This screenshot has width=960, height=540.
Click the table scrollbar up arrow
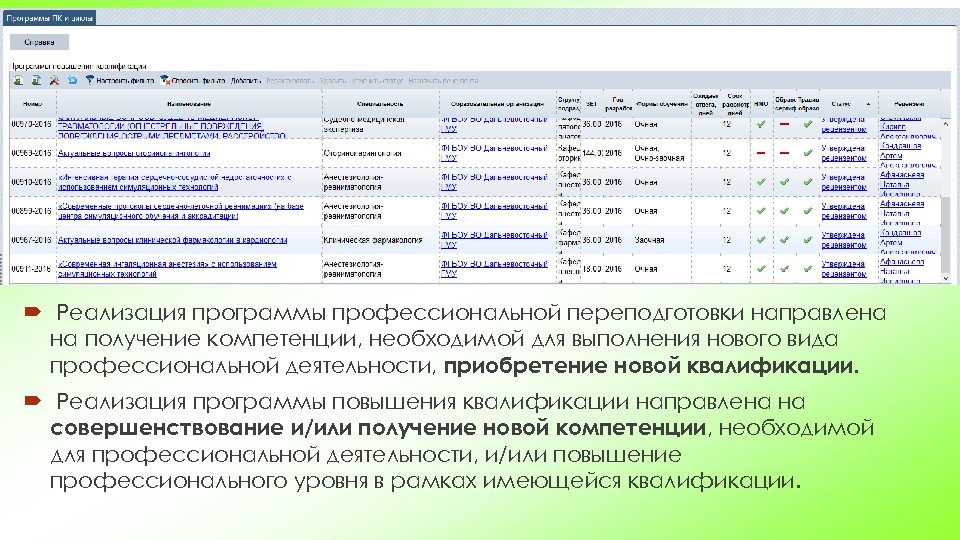pos(945,124)
